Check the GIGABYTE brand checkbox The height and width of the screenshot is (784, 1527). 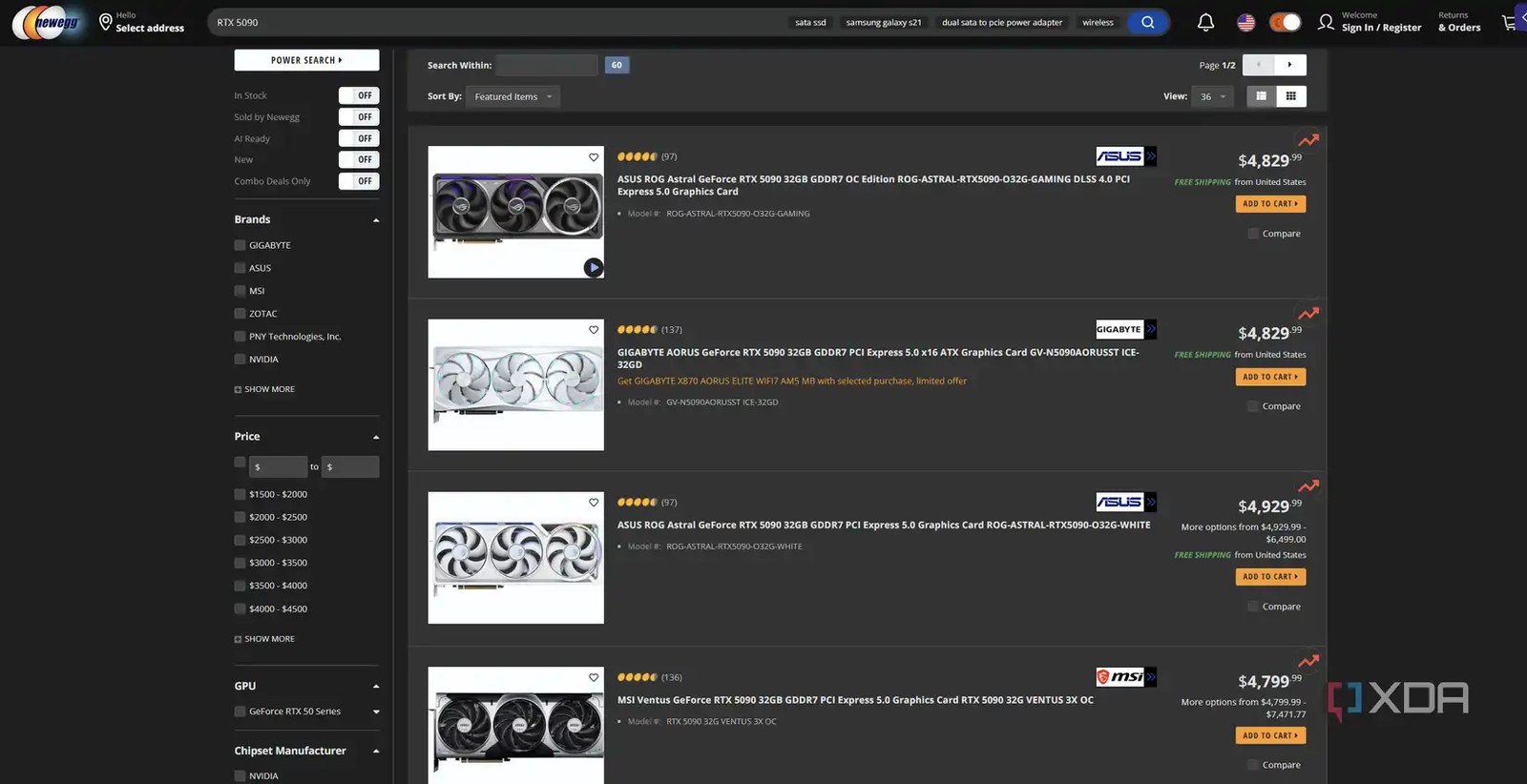click(x=240, y=245)
